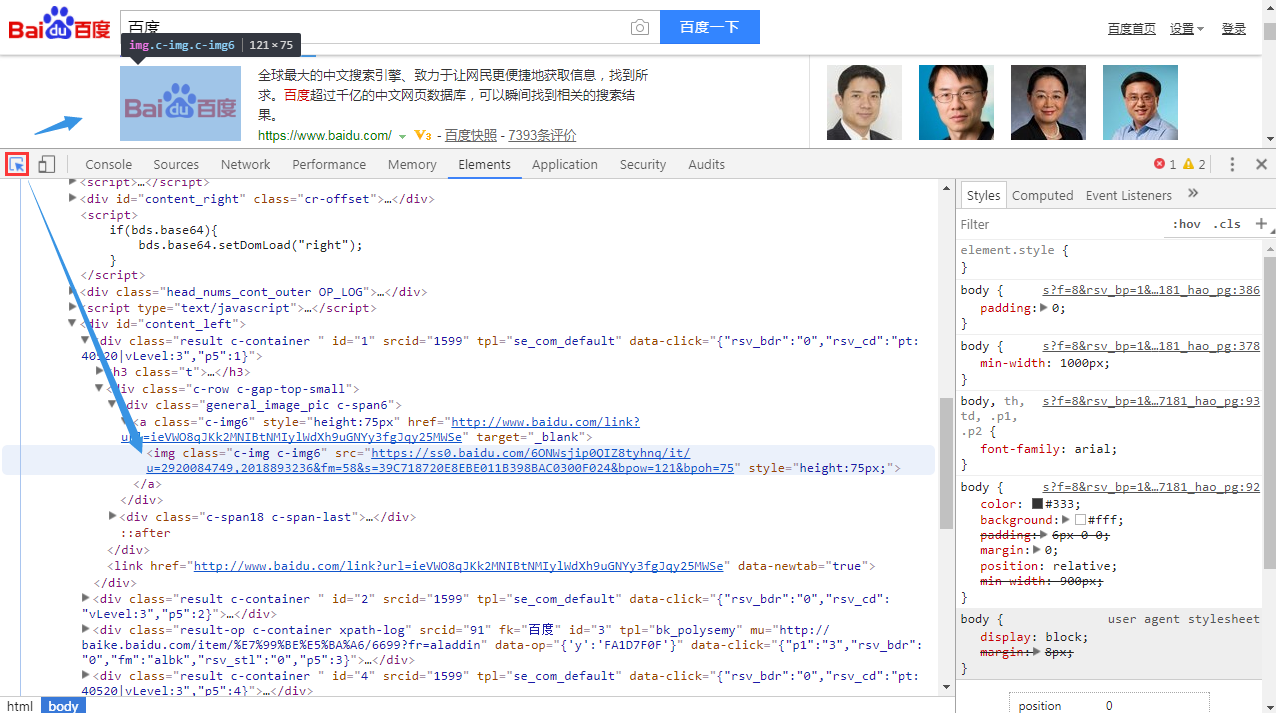Click the second portrait with glasses
This screenshot has width=1276, height=713.
[956, 103]
